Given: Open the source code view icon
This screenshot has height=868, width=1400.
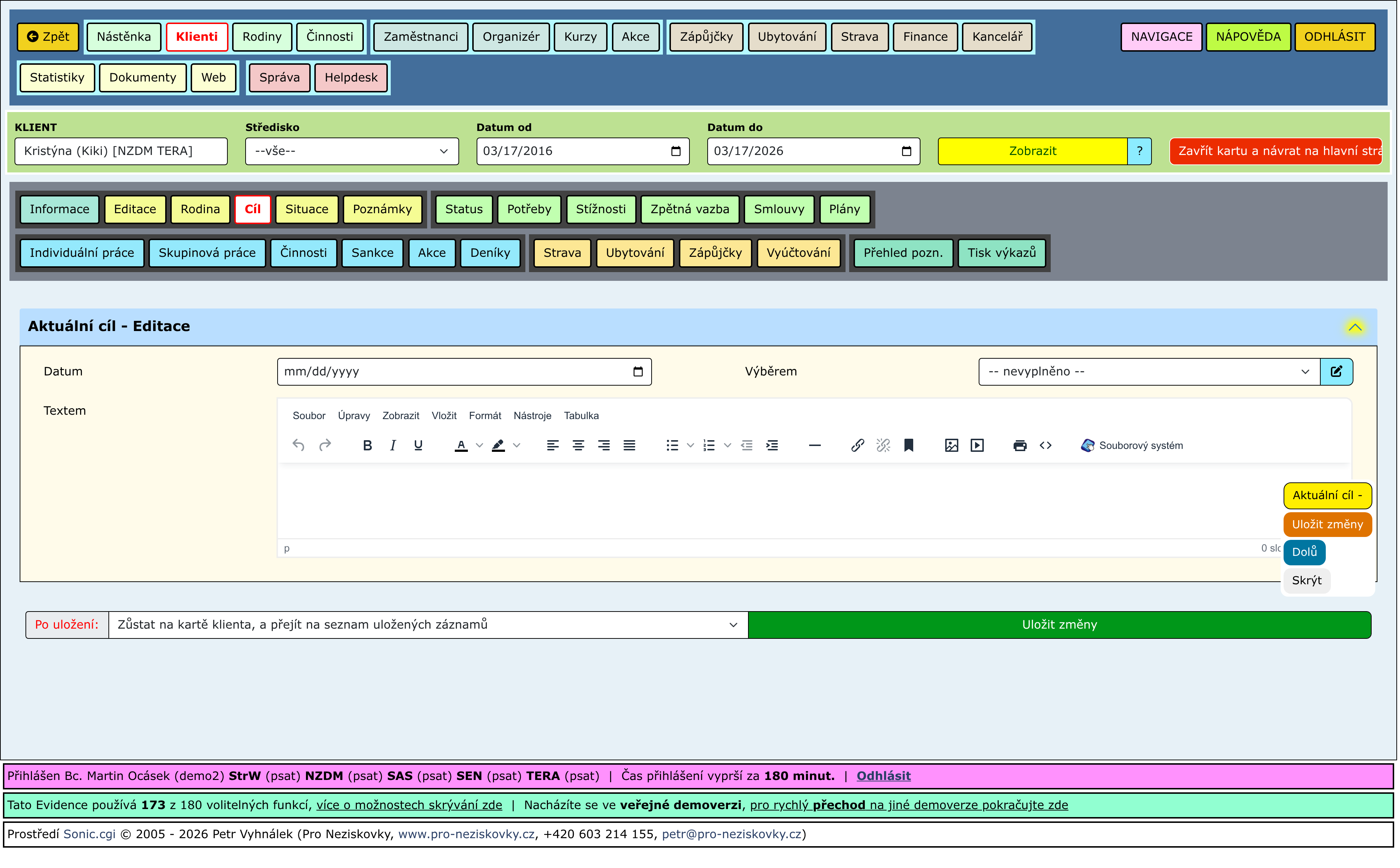Looking at the screenshot, I should click(1045, 446).
